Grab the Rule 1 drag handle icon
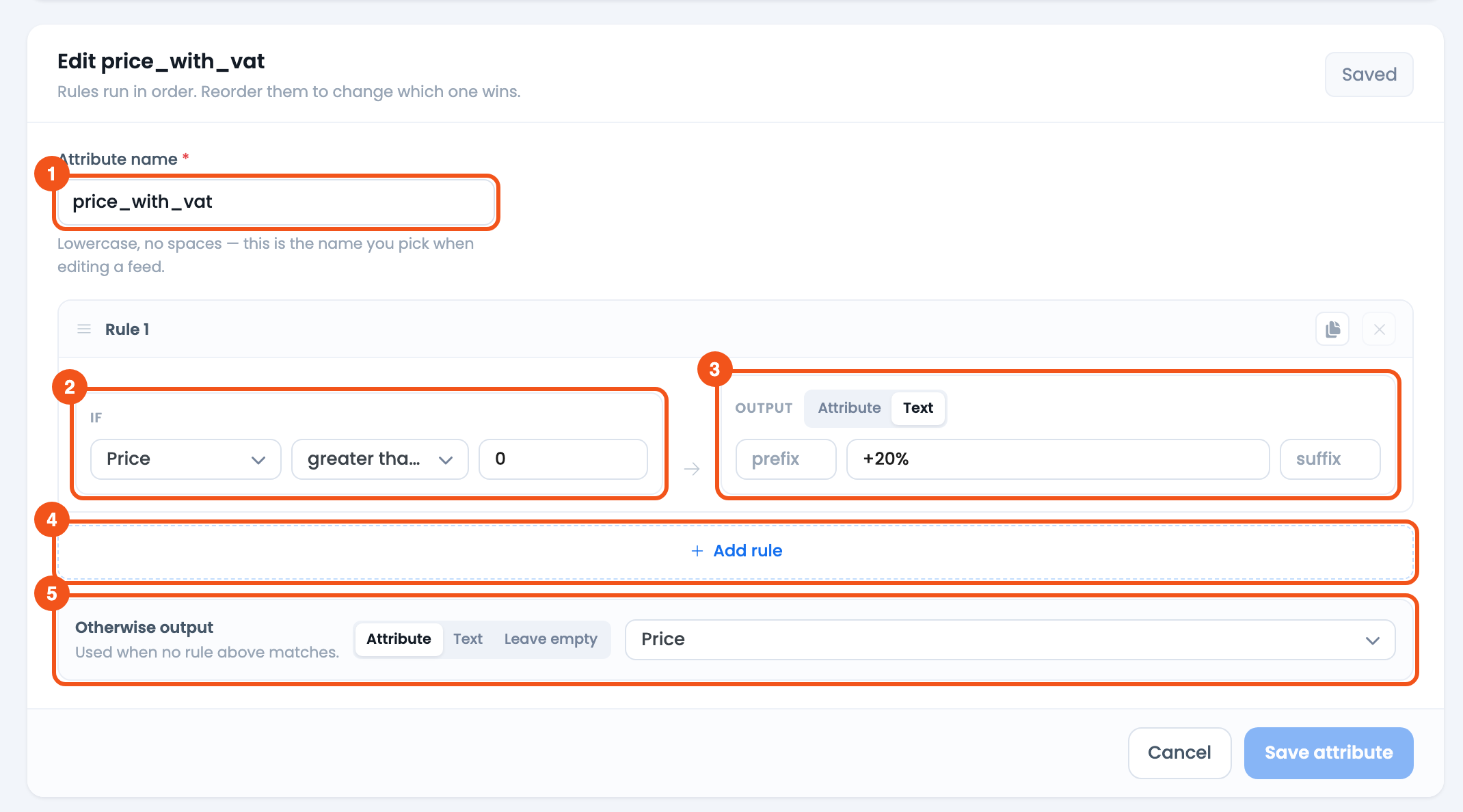The height and width of the screenshot is (812, 1463). pyautogui.click(x=84, y=329)
